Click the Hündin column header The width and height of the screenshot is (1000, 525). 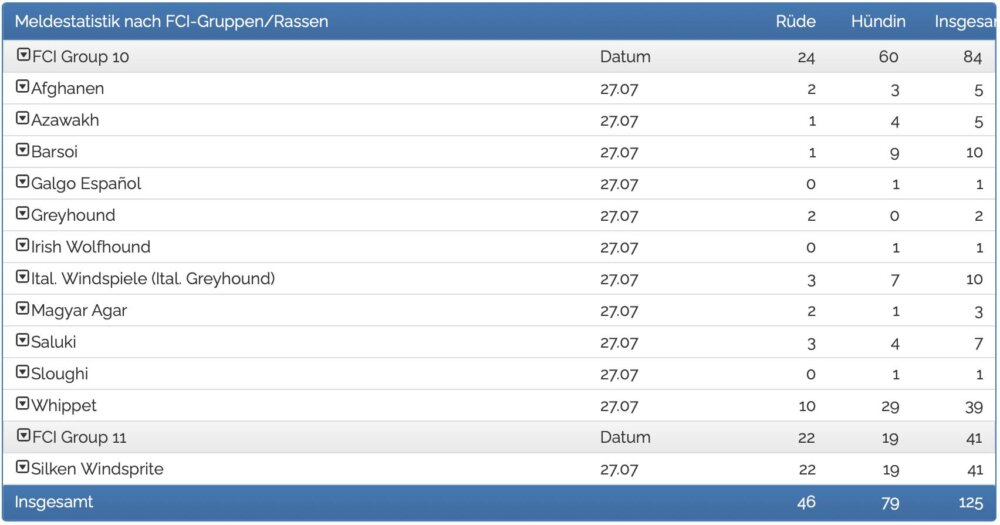[x=878, y=22]
